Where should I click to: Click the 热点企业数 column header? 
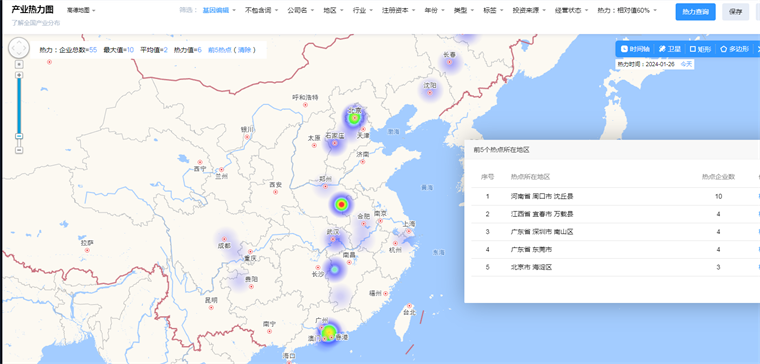coord(718,176)
